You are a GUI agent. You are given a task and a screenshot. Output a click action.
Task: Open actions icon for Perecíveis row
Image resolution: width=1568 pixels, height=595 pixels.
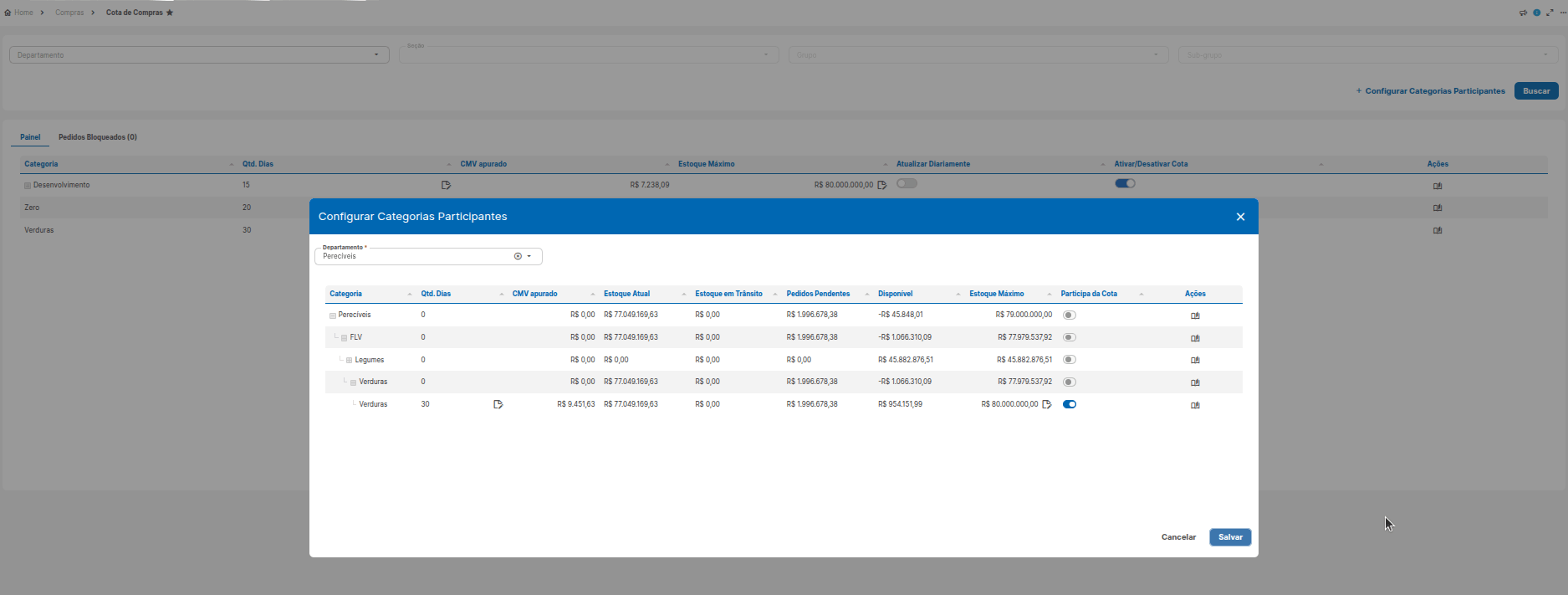[x=1195, y=315]
